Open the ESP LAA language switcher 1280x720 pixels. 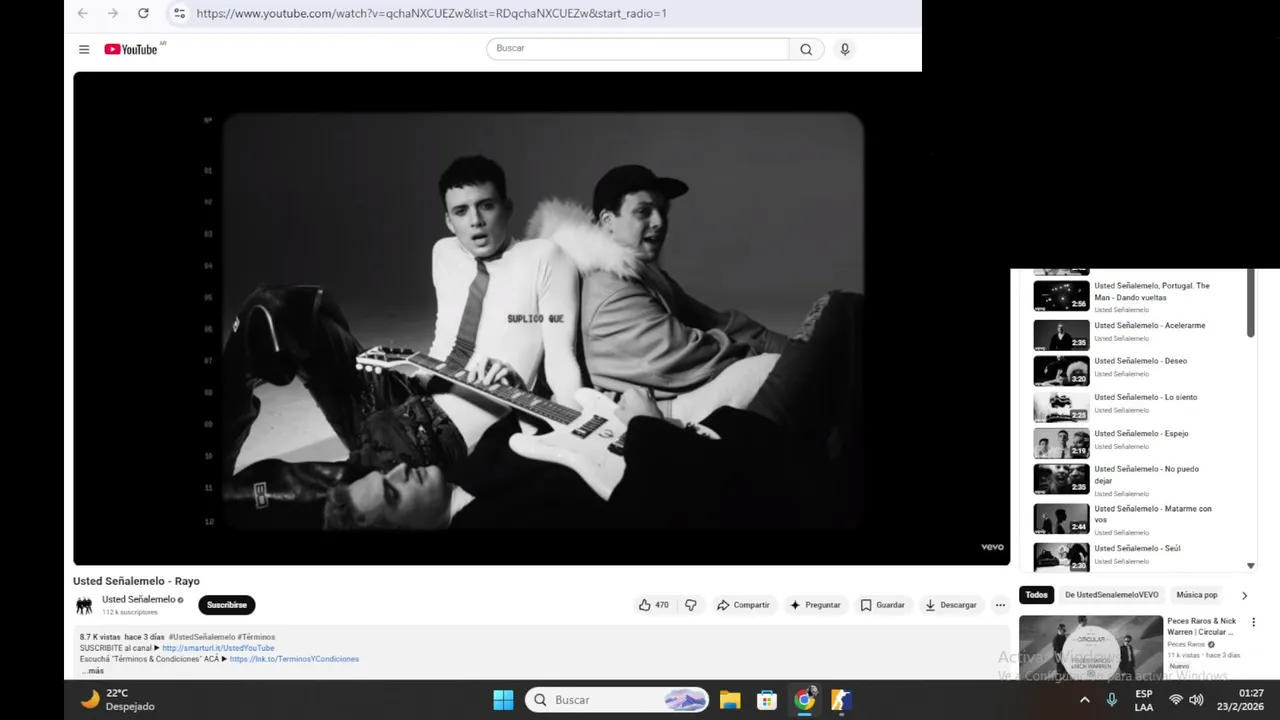coord(1144,700)
